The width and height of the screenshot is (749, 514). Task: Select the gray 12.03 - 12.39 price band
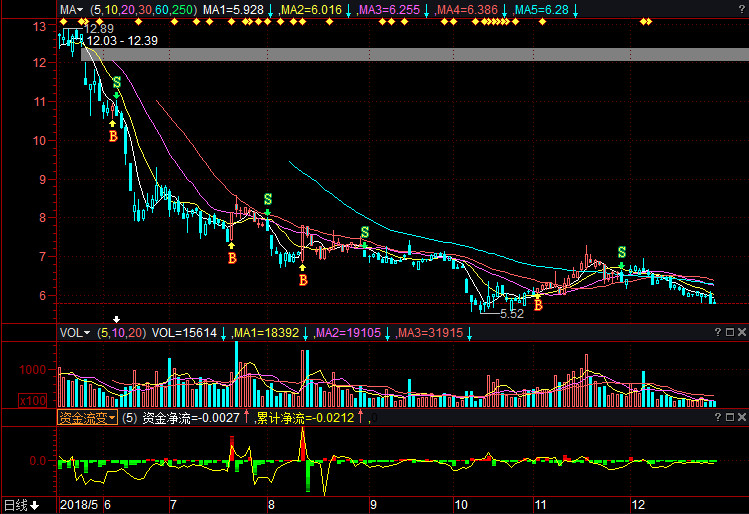pyautogui.click(x=400, y=54)
